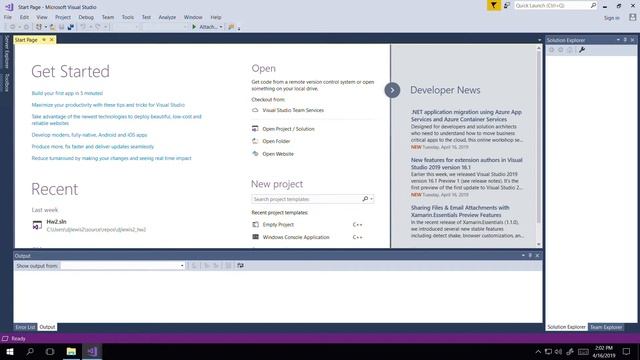Toggle auto-hide pin on Solution Explorer
This screenshot has height=360, width=640.
pyautogui.click(x=625, y=40)
